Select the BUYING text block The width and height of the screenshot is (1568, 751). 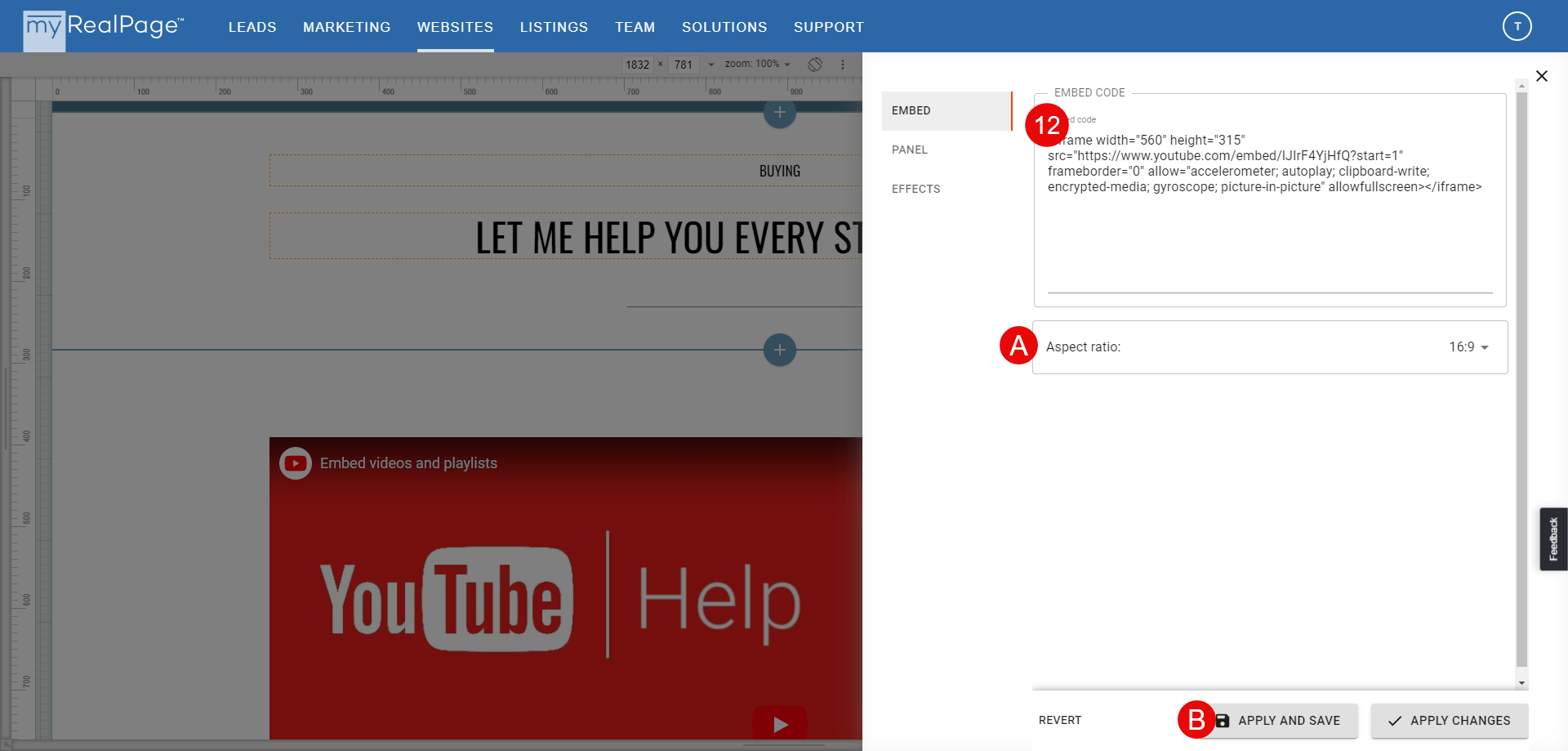pyautogui.click(x=565, y=171)
